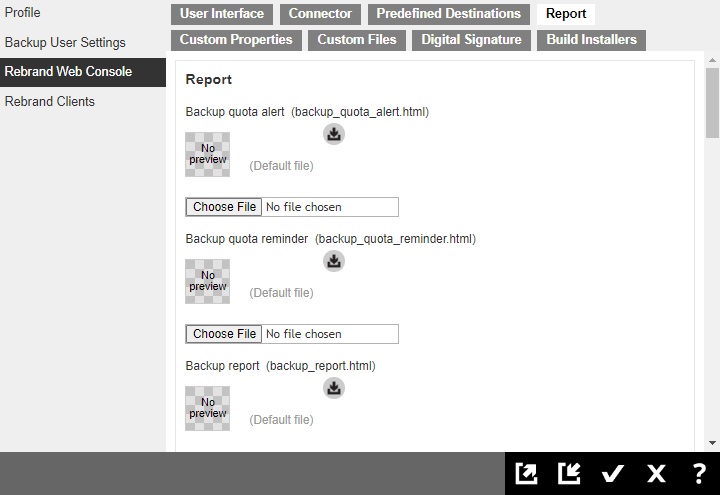
Task: Click (Default file) under Backup quota alert
Action: pos(281,166)
